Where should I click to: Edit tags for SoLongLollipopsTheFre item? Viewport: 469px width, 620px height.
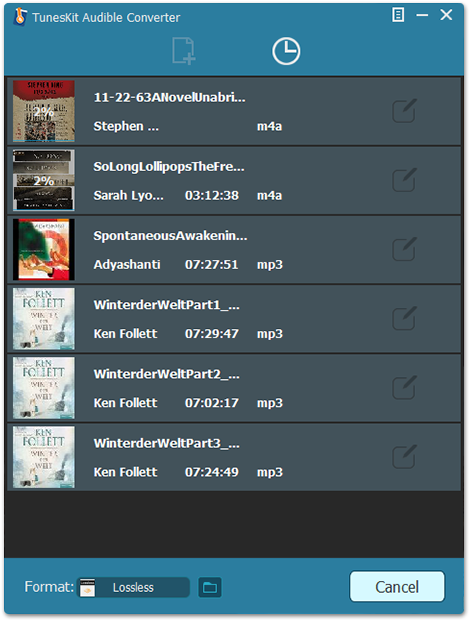click(404, 180)
